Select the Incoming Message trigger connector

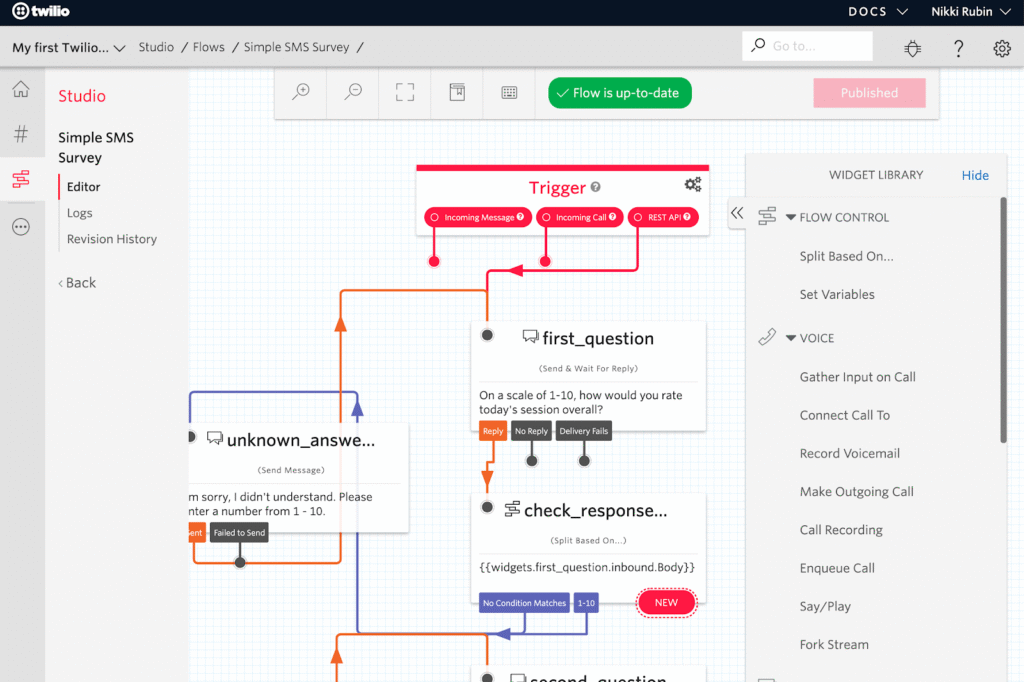tap(477, 217)
